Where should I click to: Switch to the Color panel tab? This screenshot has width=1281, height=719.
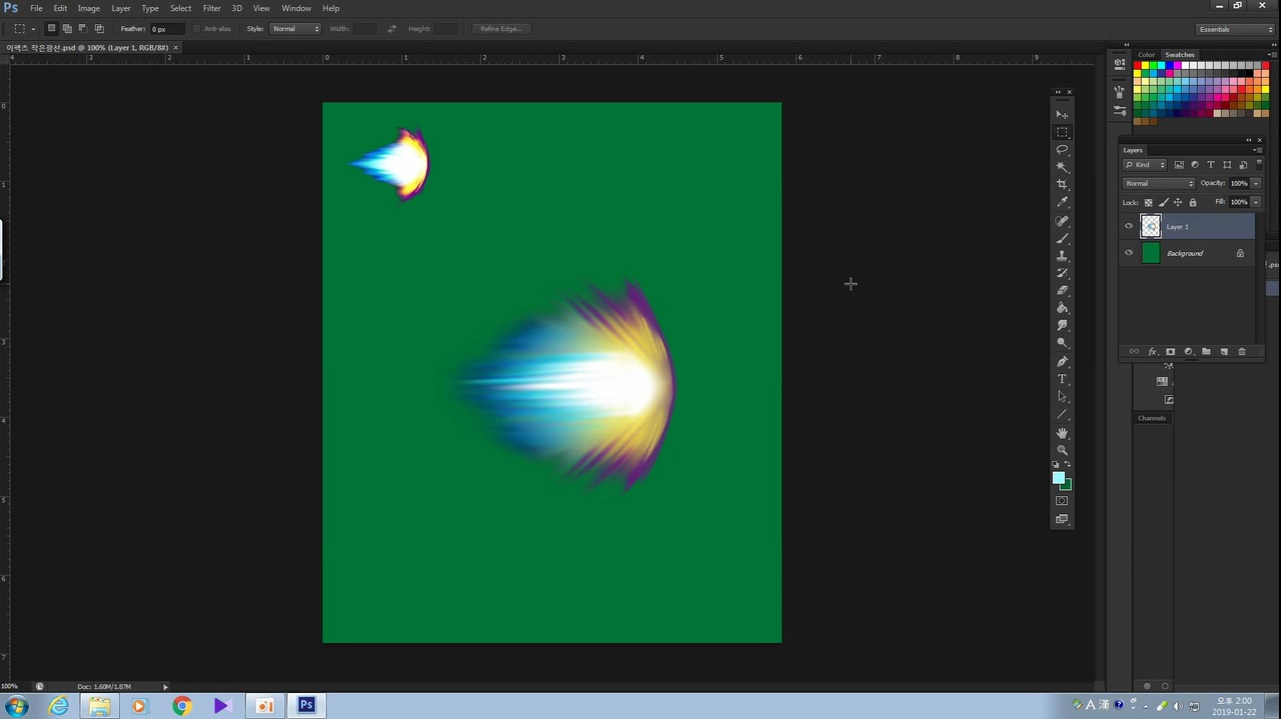pyautogui.click(x=1146, y=55)
